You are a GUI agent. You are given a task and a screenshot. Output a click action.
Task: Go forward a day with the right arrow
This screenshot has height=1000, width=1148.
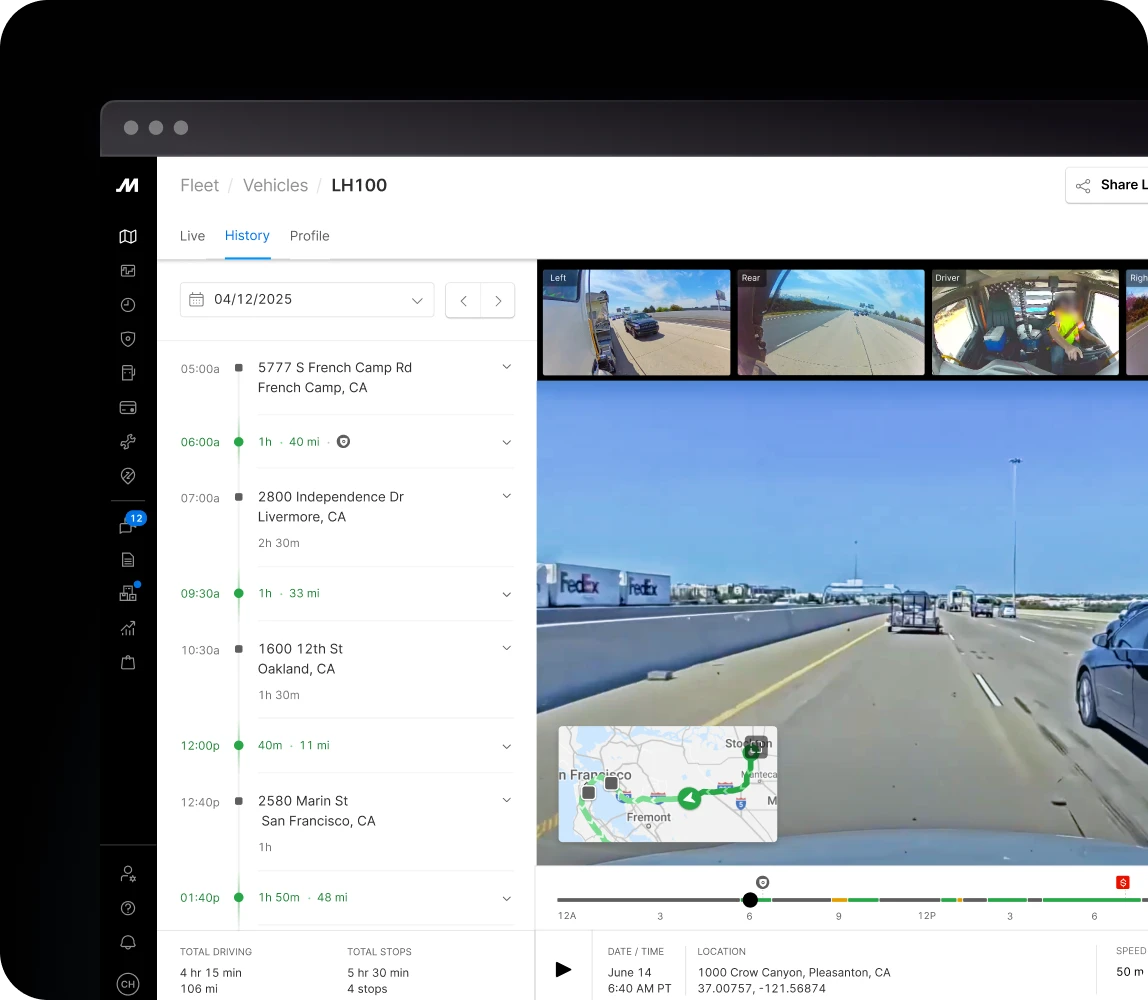point(498,300)
